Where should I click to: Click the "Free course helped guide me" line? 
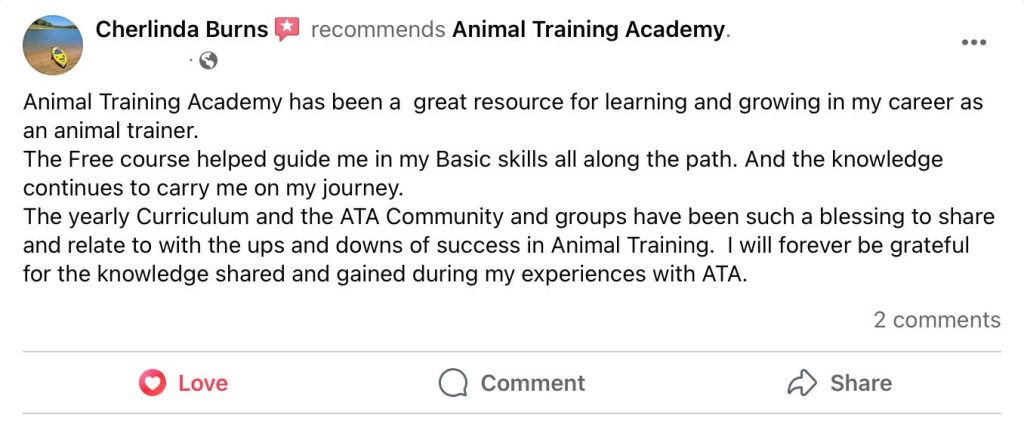483,160
